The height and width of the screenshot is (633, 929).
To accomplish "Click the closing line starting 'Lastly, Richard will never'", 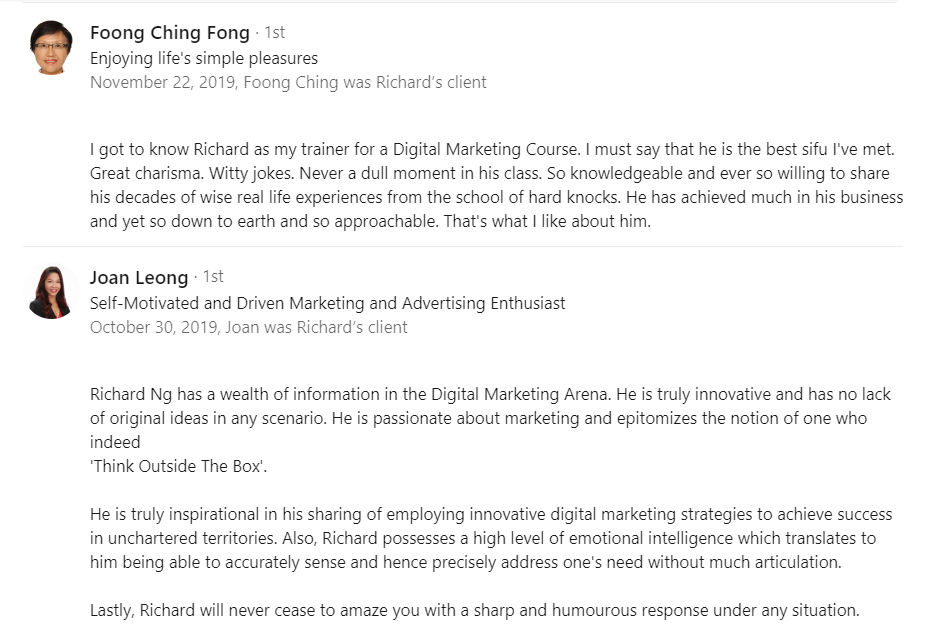I will [475, 610].
